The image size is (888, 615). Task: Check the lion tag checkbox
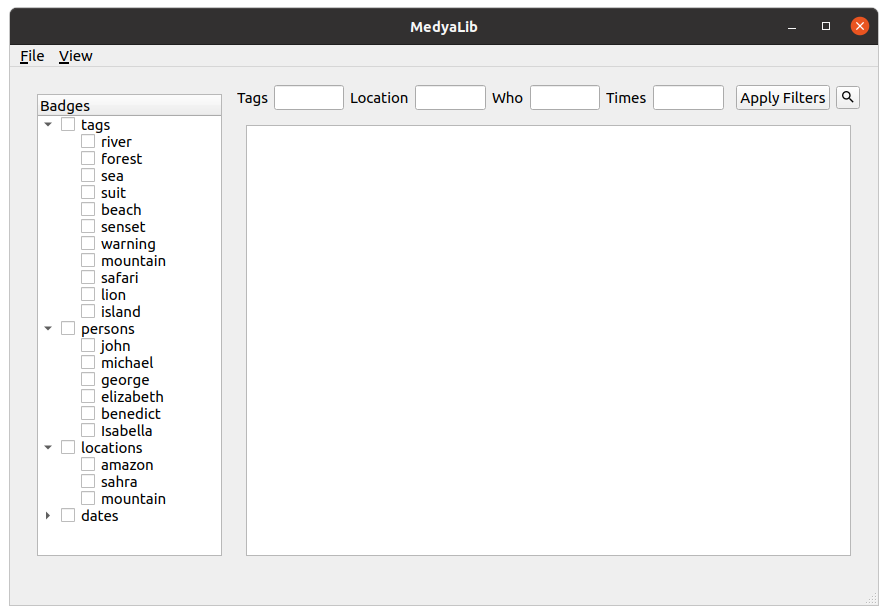(88, 294)
